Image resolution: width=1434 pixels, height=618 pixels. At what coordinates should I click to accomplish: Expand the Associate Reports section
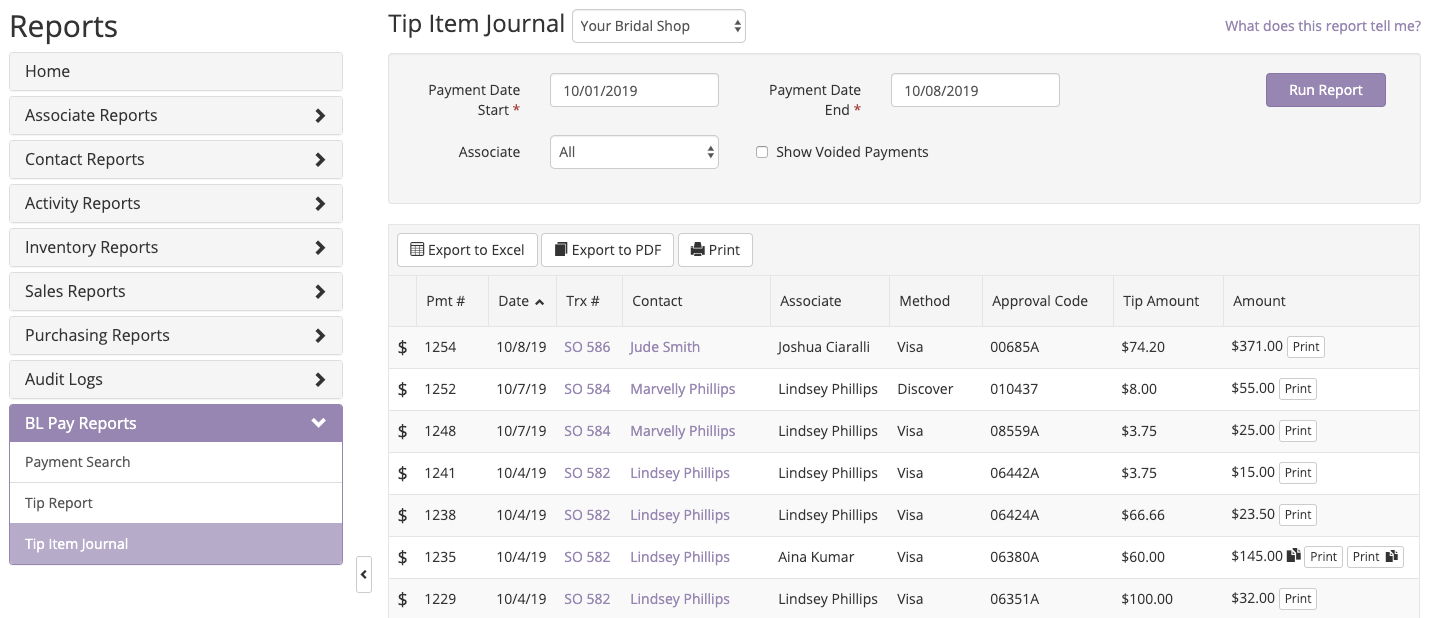pos(176,115)
